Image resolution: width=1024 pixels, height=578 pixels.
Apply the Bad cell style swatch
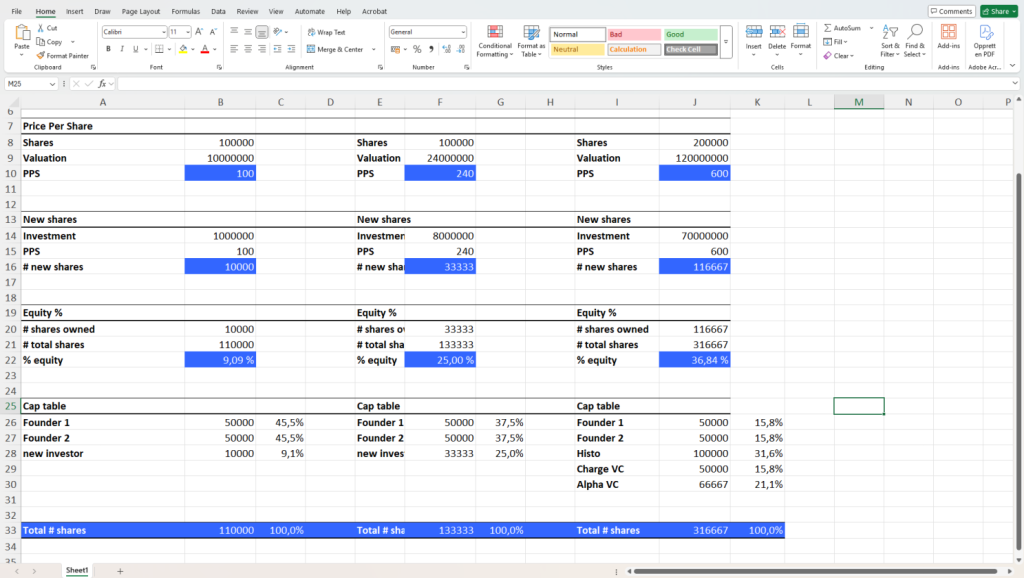[x=633, y=34]
